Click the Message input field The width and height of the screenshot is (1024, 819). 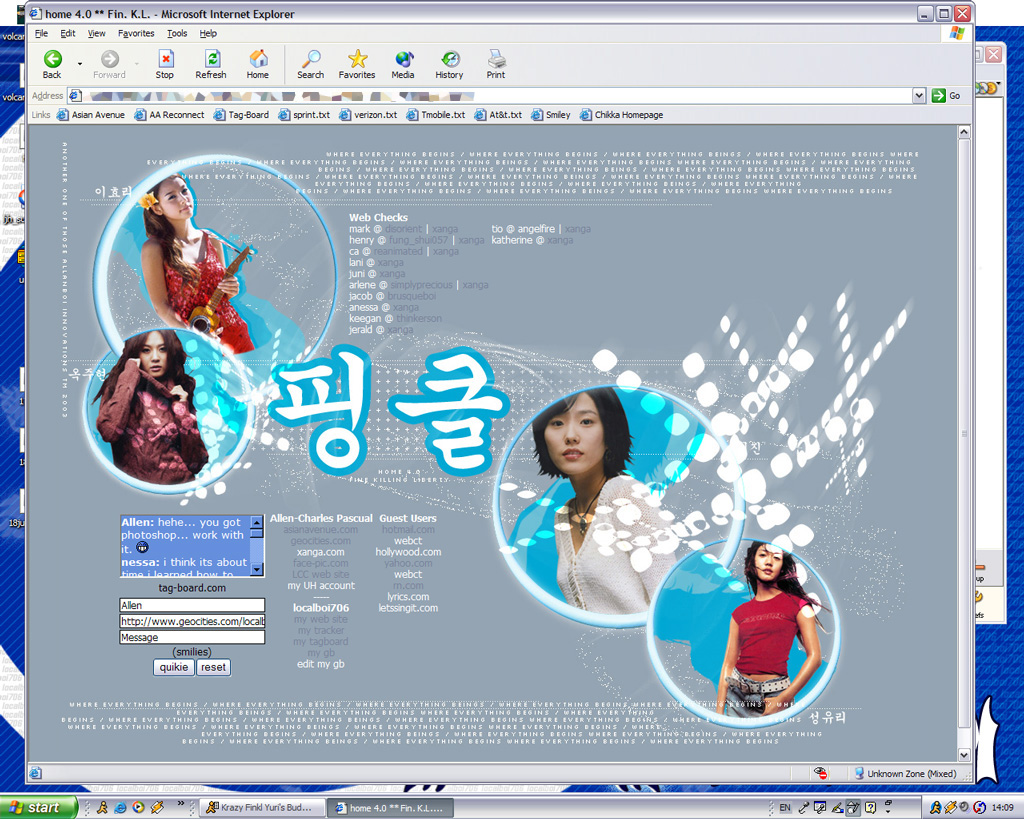(x=192, y=637)
